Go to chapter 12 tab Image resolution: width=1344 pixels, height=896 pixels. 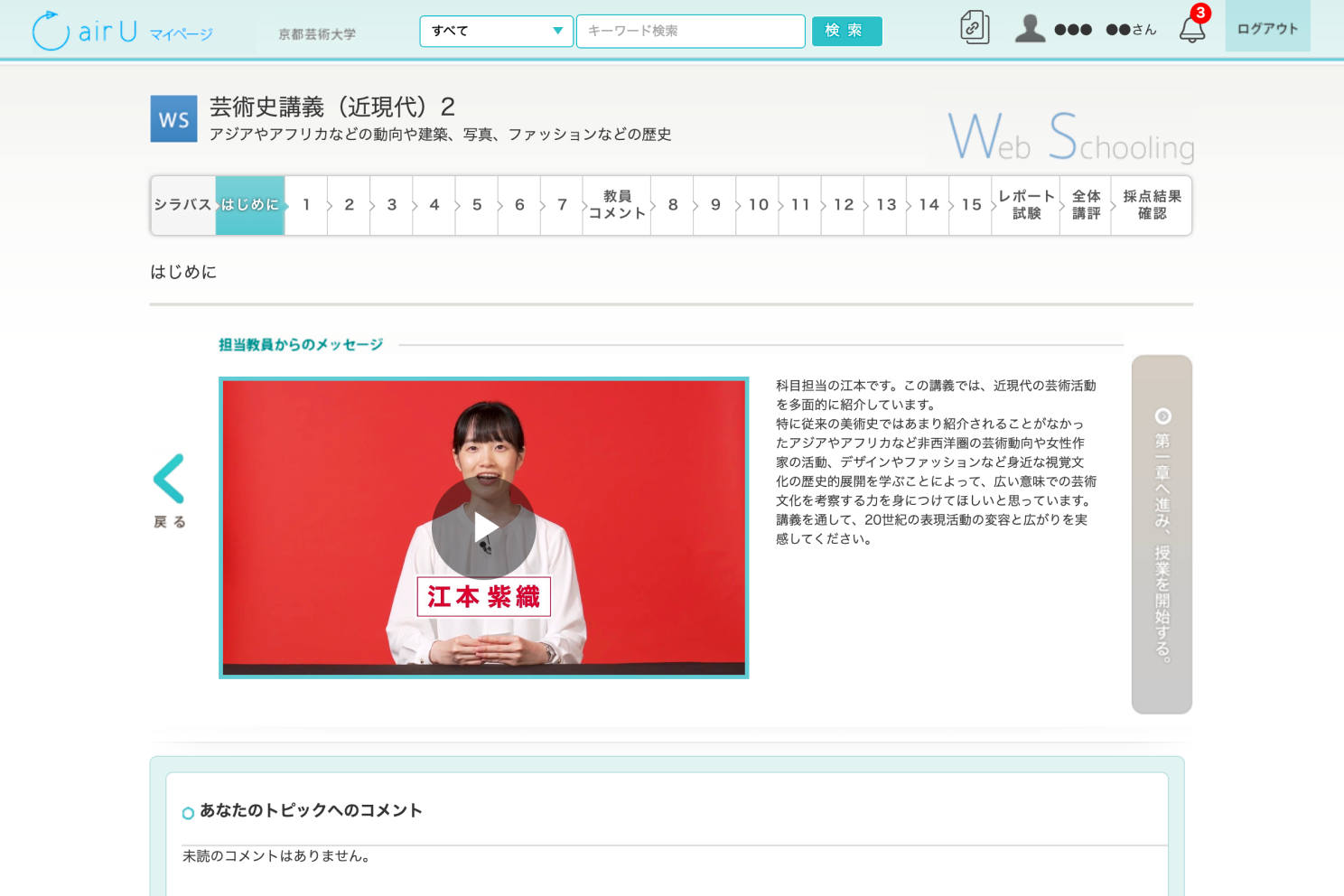coord(843,205)
